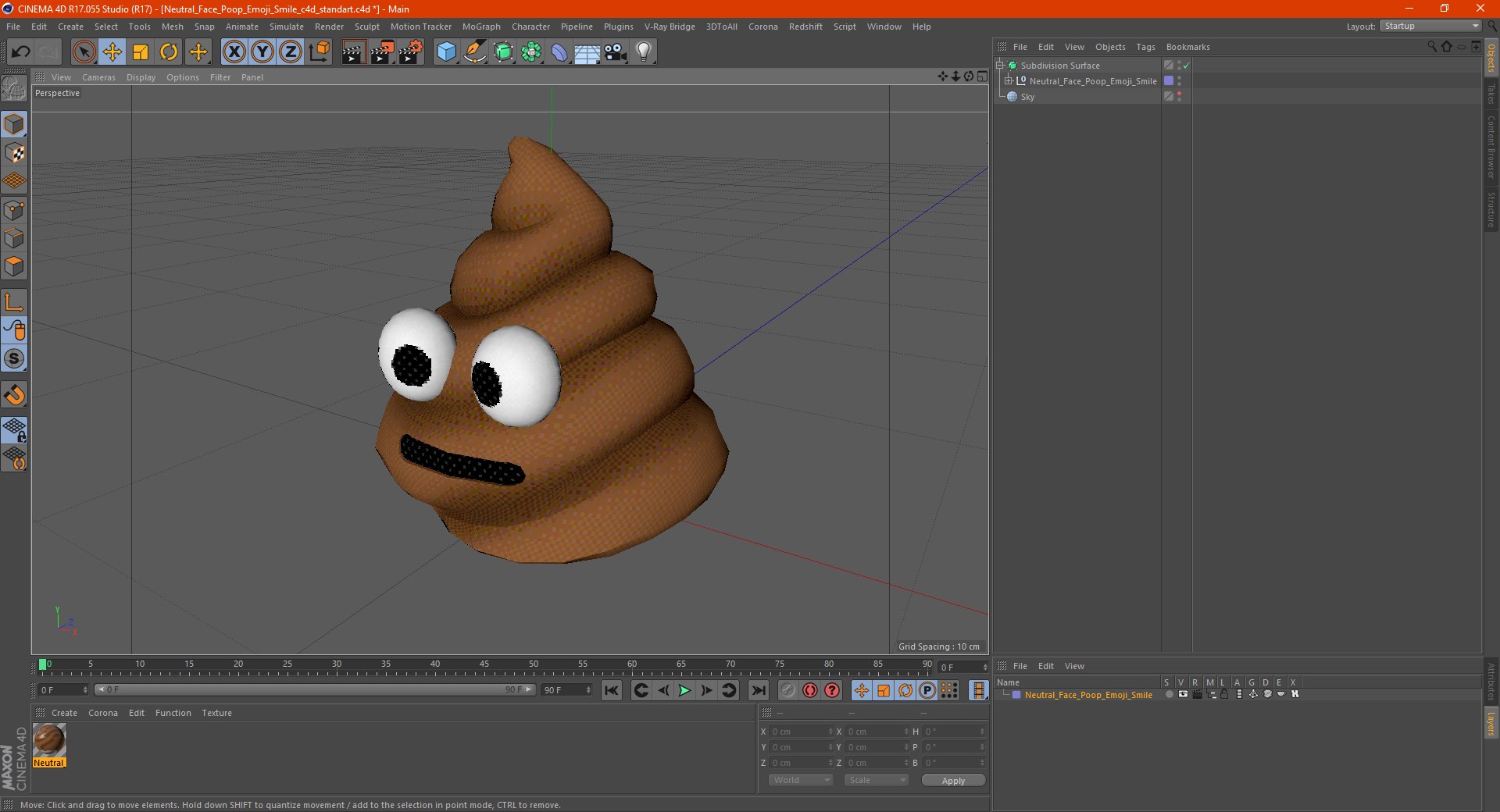Toggle layer Solo dot
The height and width of the screenshot is (812, 1500).
1169,694
